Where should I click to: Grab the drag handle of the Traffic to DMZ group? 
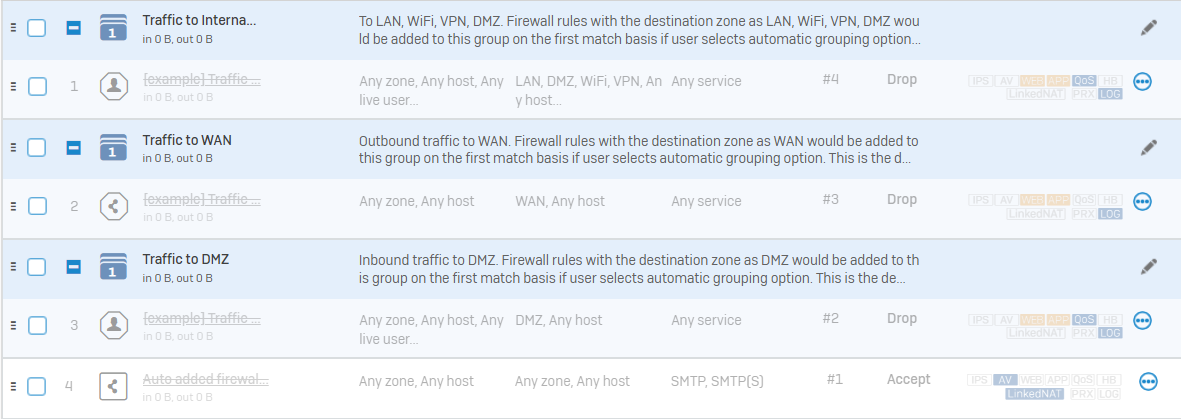tap(13, 266)
